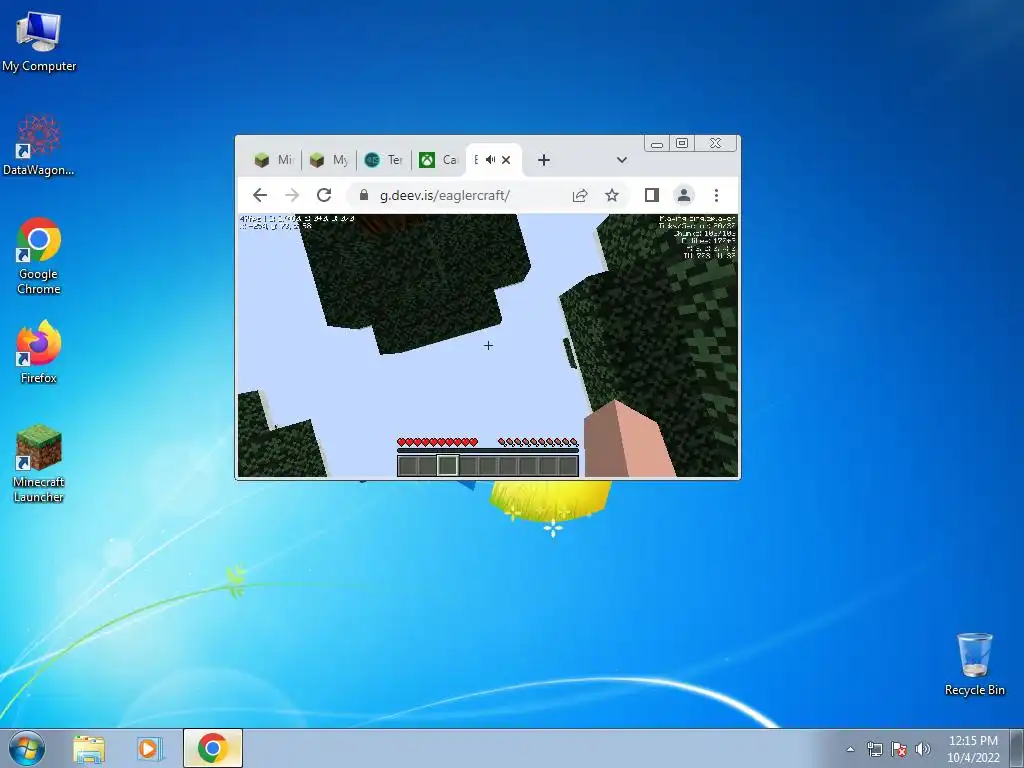This screenshot has height=768, width=1024.
Task: Open the DataWagon desktop shortcut
Action: click(39, 145)
